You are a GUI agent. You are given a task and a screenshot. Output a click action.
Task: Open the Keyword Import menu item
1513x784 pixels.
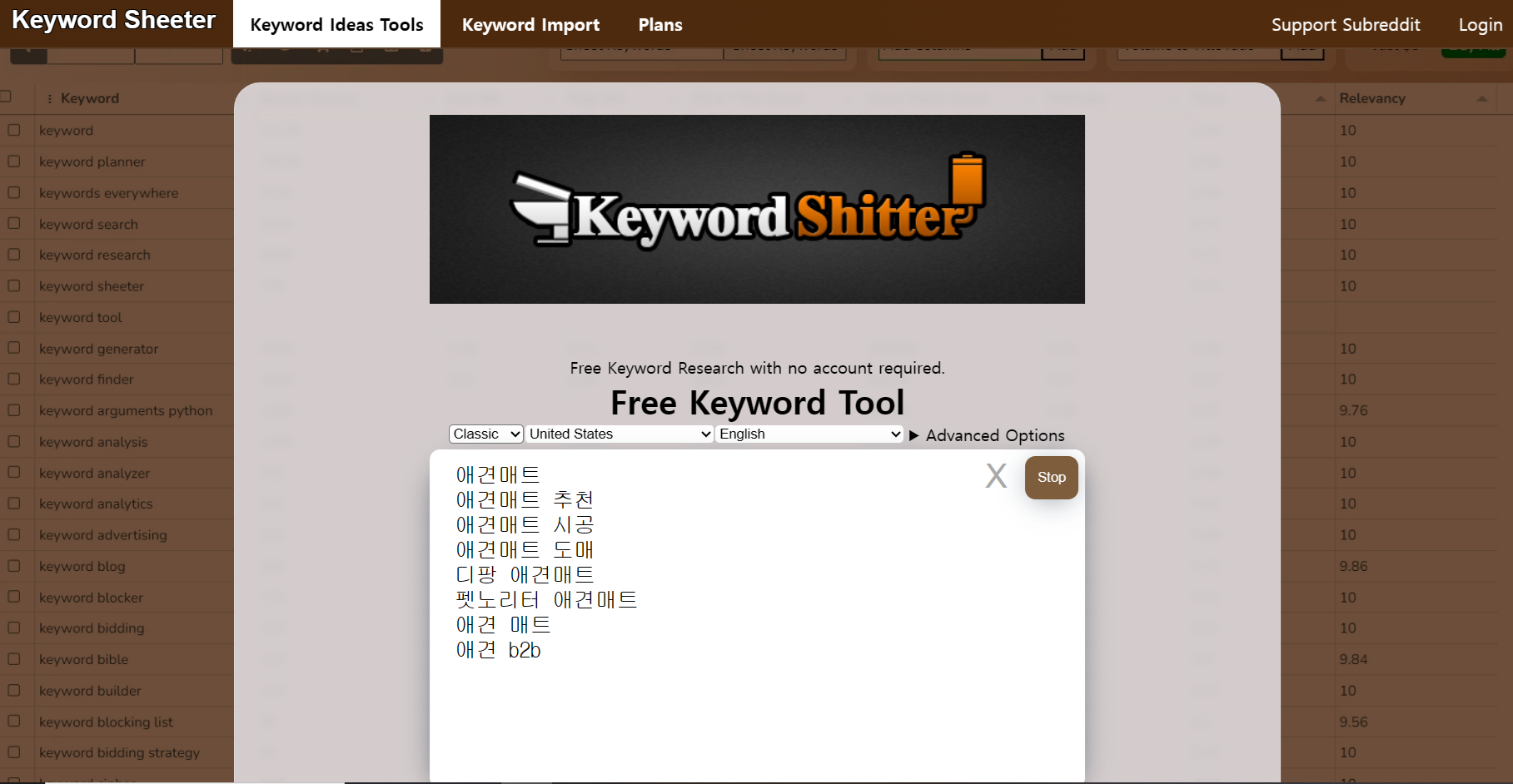pyautogui.click(x=530, y=25)
